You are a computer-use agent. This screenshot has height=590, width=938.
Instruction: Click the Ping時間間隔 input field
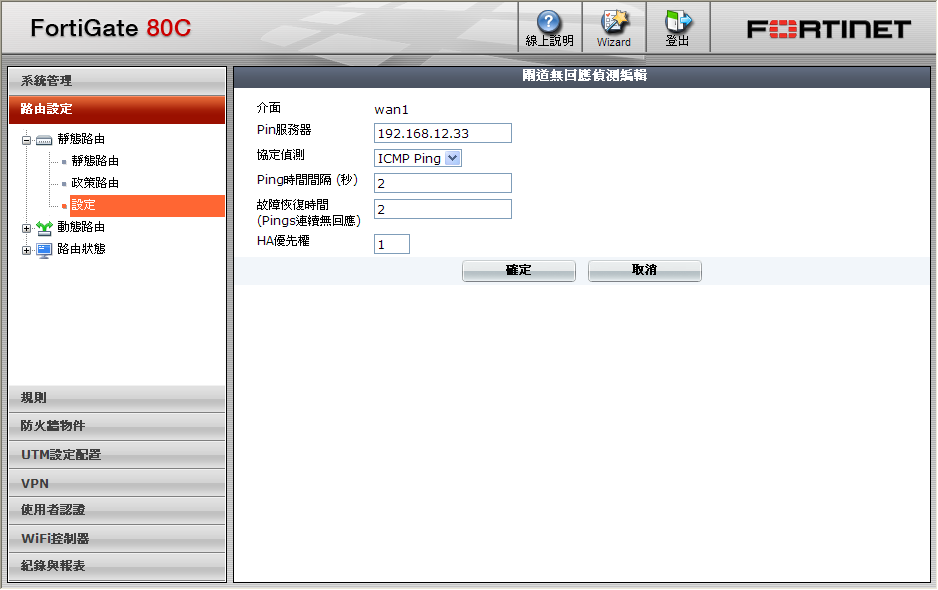(443, 183)
